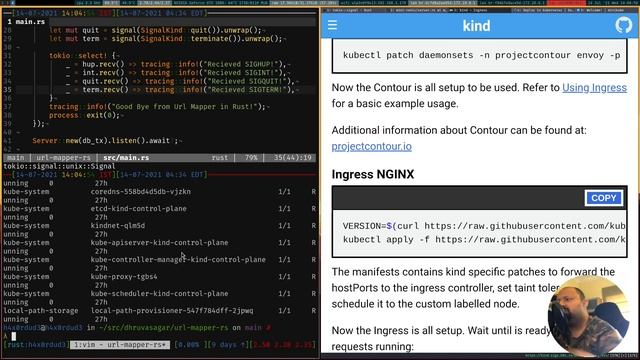The width and height of the screenshot is (640, 360).
Task: Click the Good Bye from Url Mapper line
Action: (x=159, y=107)
